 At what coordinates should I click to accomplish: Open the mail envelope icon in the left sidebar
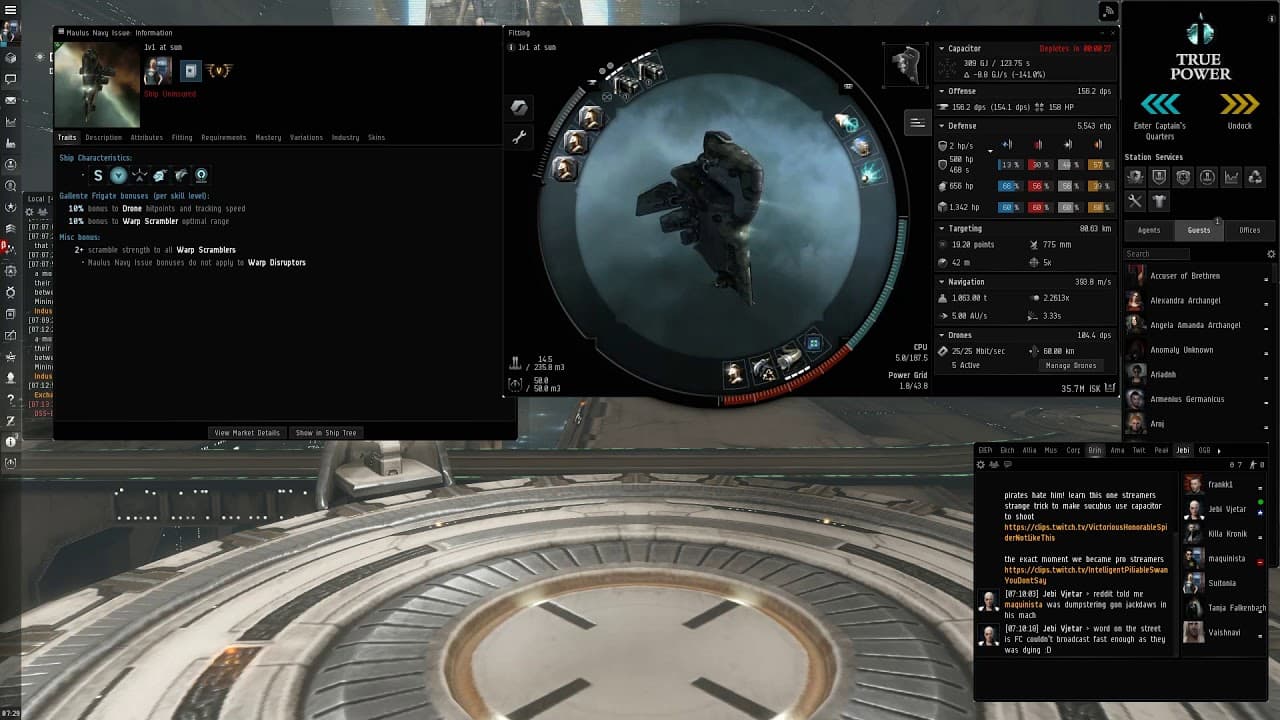tap(11, 100)
